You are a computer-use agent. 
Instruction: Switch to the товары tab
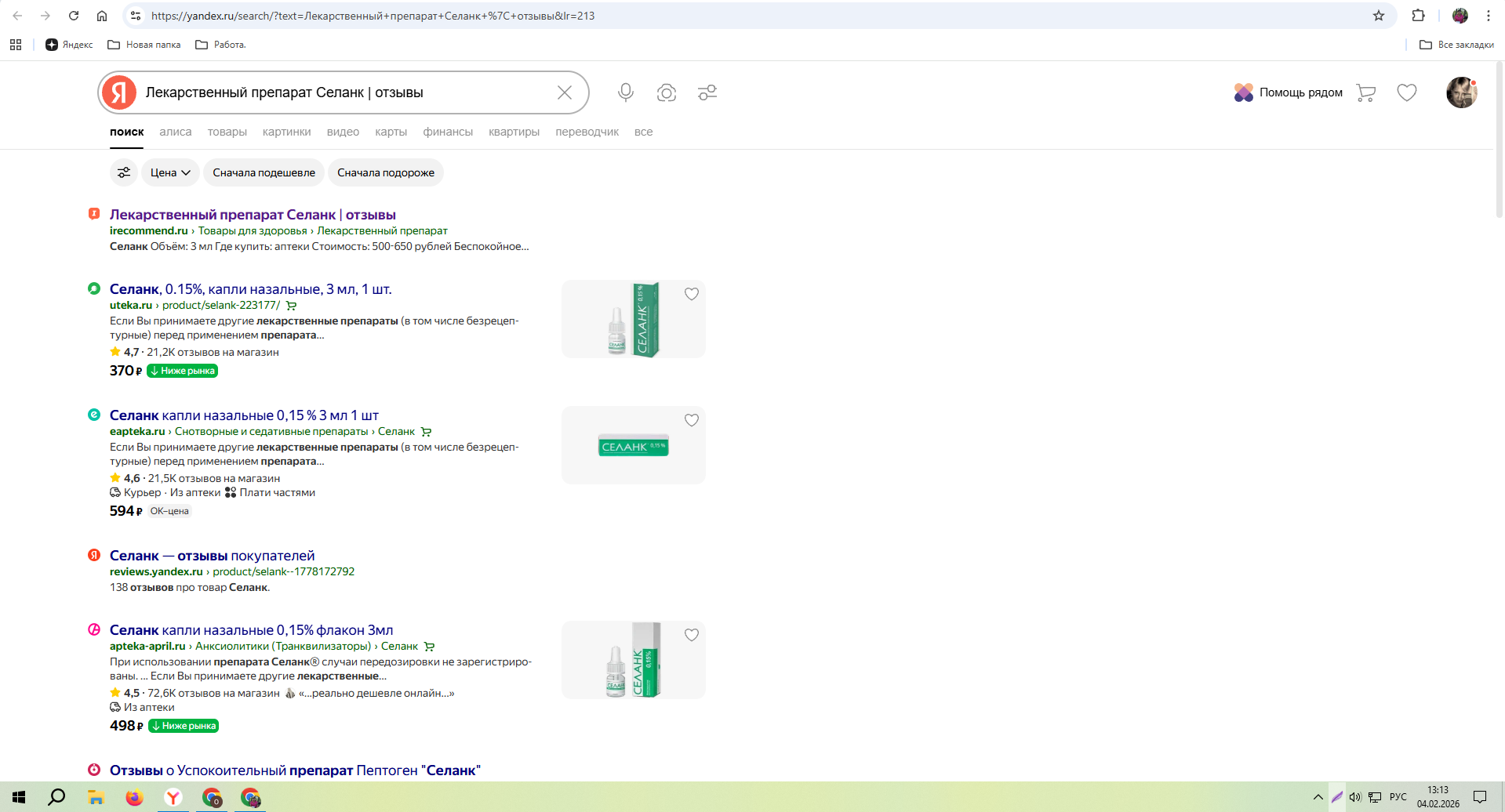click(x=227, y=132)
